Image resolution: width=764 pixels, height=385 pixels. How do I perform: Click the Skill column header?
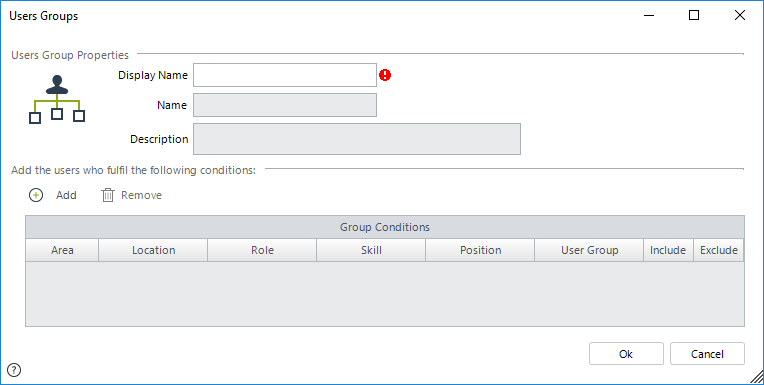371,250
